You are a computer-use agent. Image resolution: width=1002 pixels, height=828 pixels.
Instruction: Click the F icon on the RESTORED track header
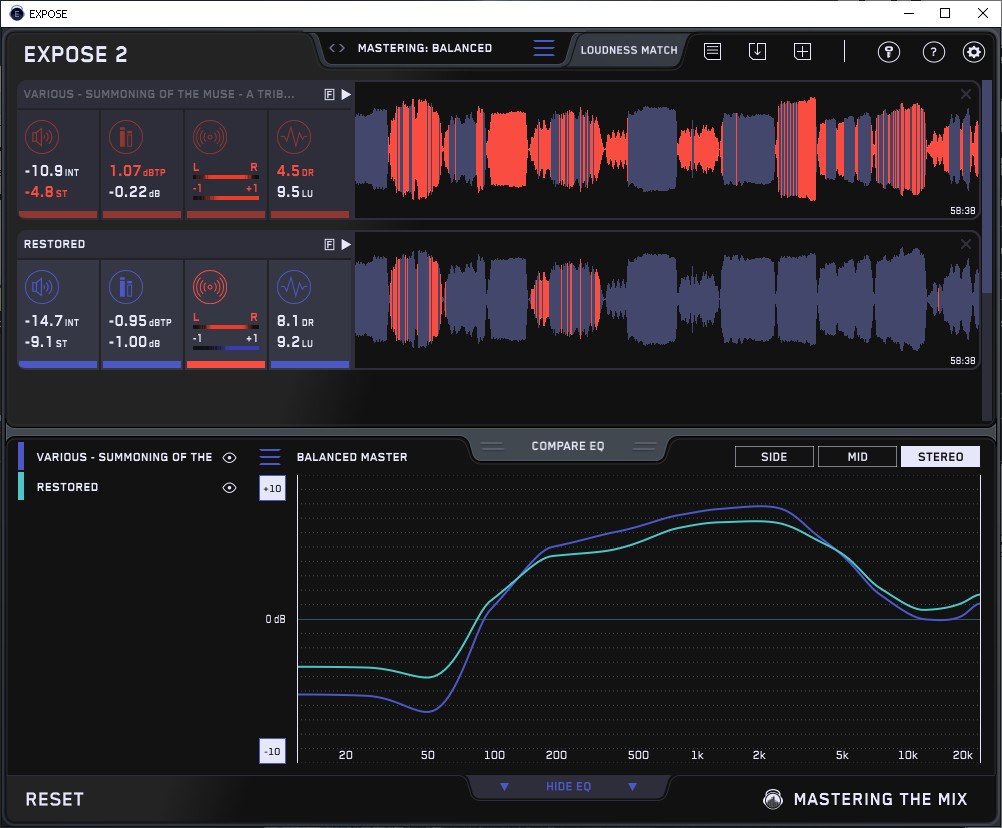pyautogui.click(x=330, y=245)
